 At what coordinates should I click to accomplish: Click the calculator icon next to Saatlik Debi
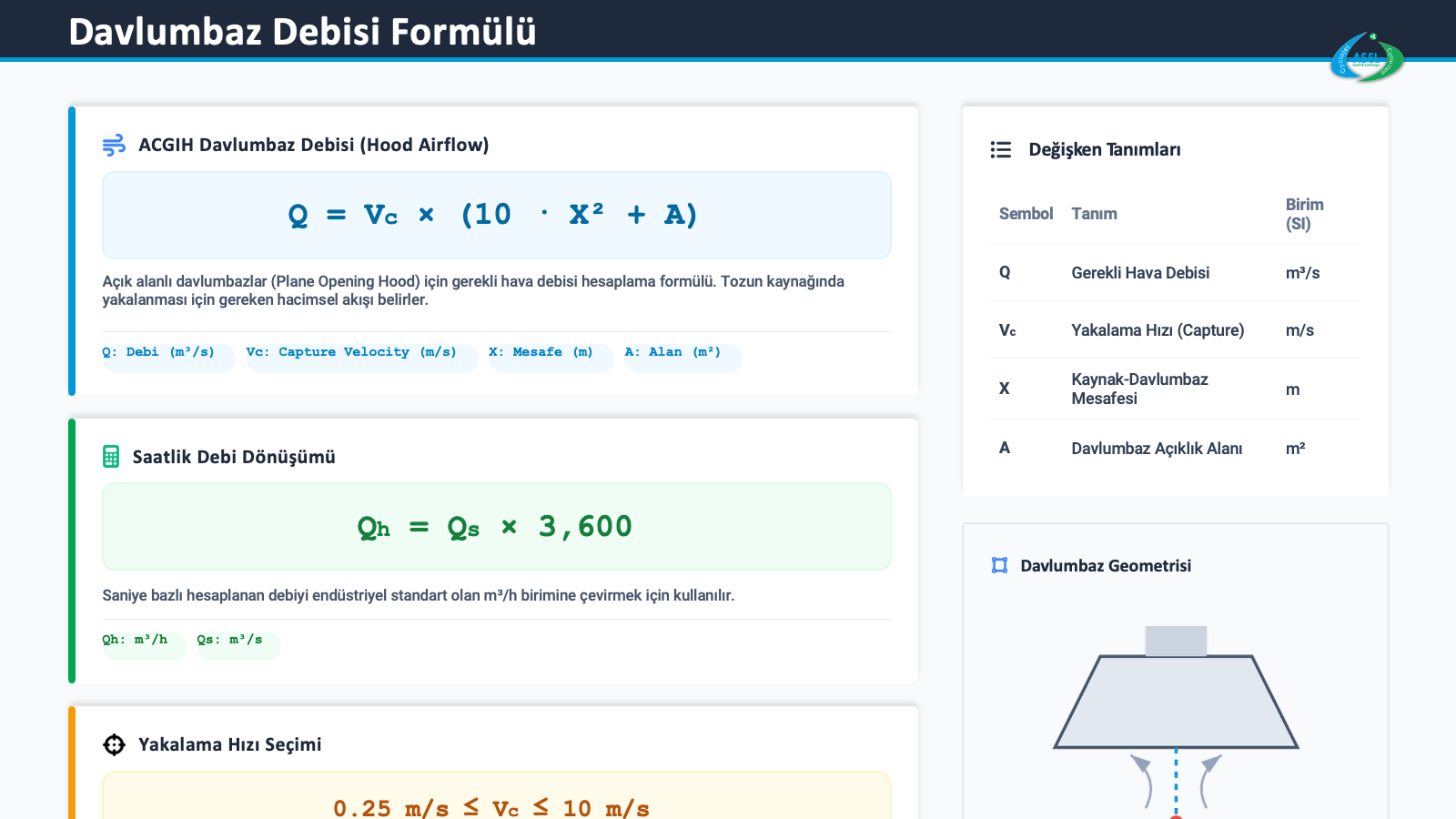[111, 457]
